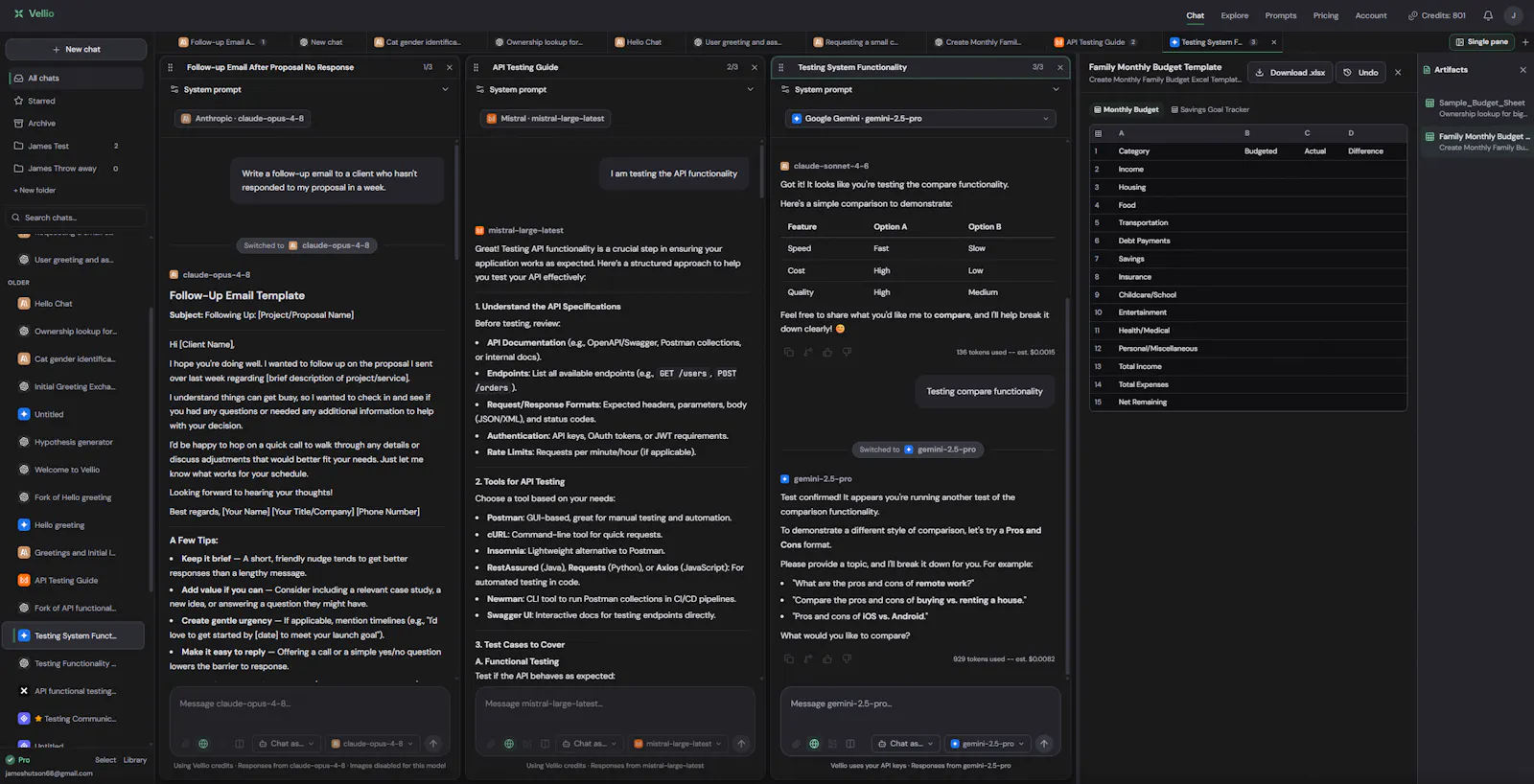
Task: Open the Account menu
Action: 1371,15
